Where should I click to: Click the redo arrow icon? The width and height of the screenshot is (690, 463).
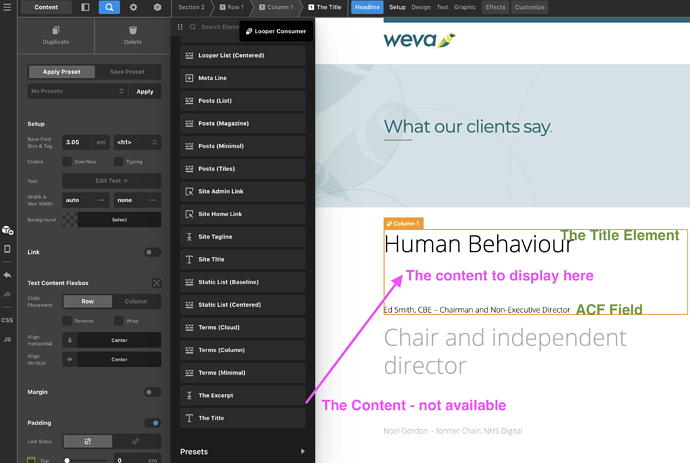[x=7, y=294]
